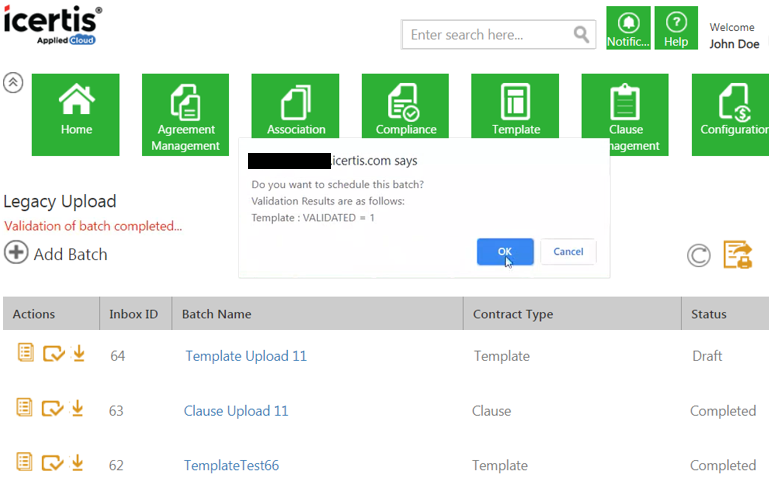Click Template contract type of Template Upload 11
The image size is (769, 491).
point(502,356)
